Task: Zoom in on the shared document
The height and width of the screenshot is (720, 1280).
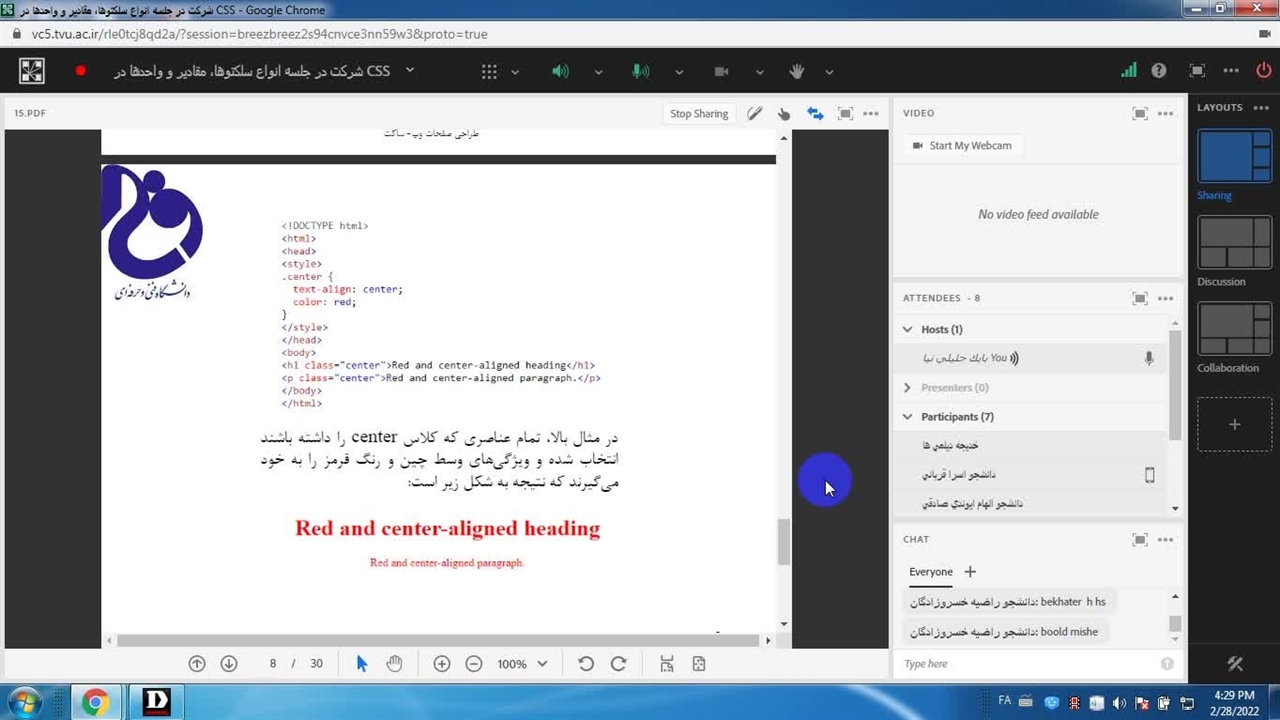Action: 442,664
